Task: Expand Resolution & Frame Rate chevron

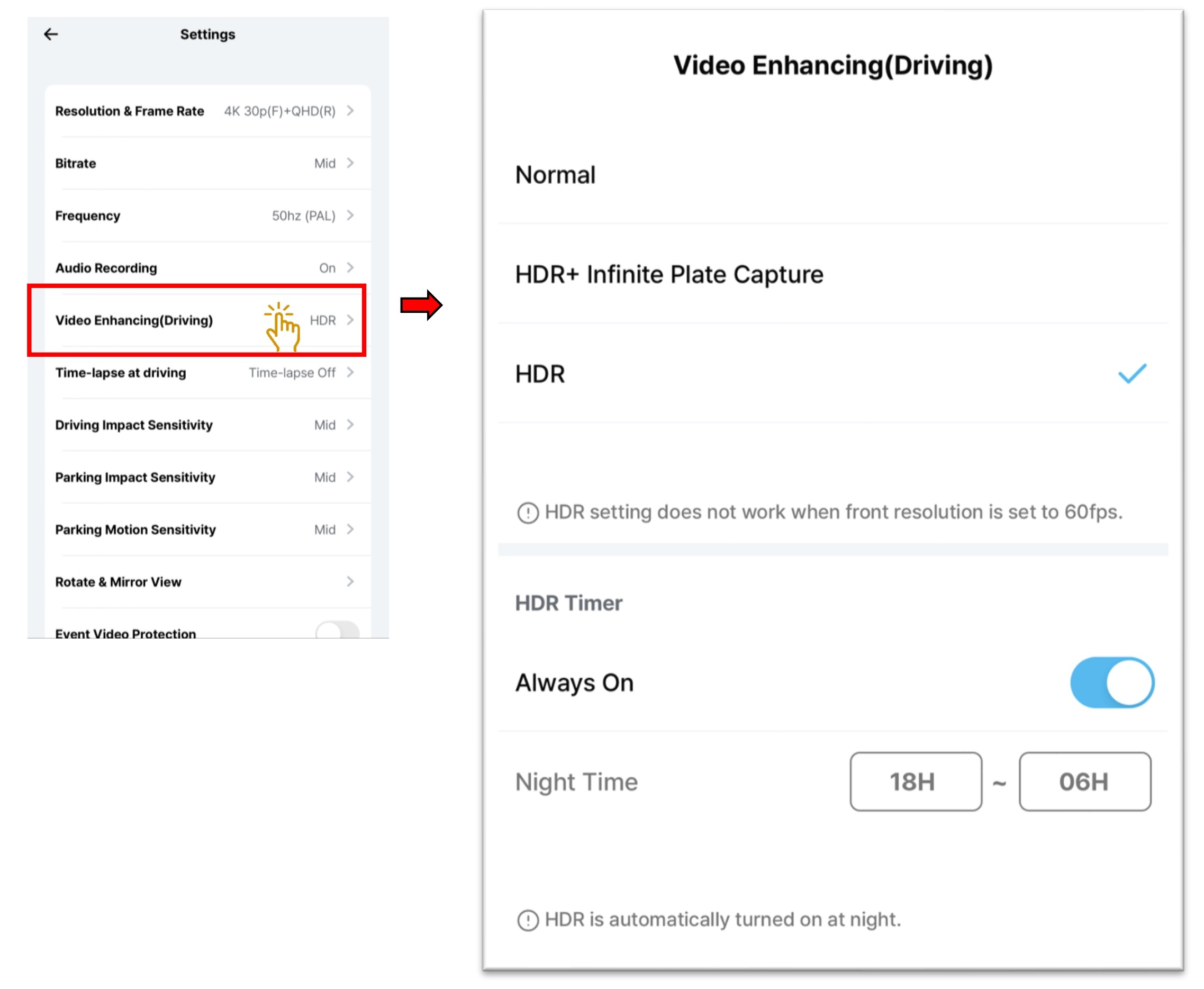Action: click(x=350, y=111)
